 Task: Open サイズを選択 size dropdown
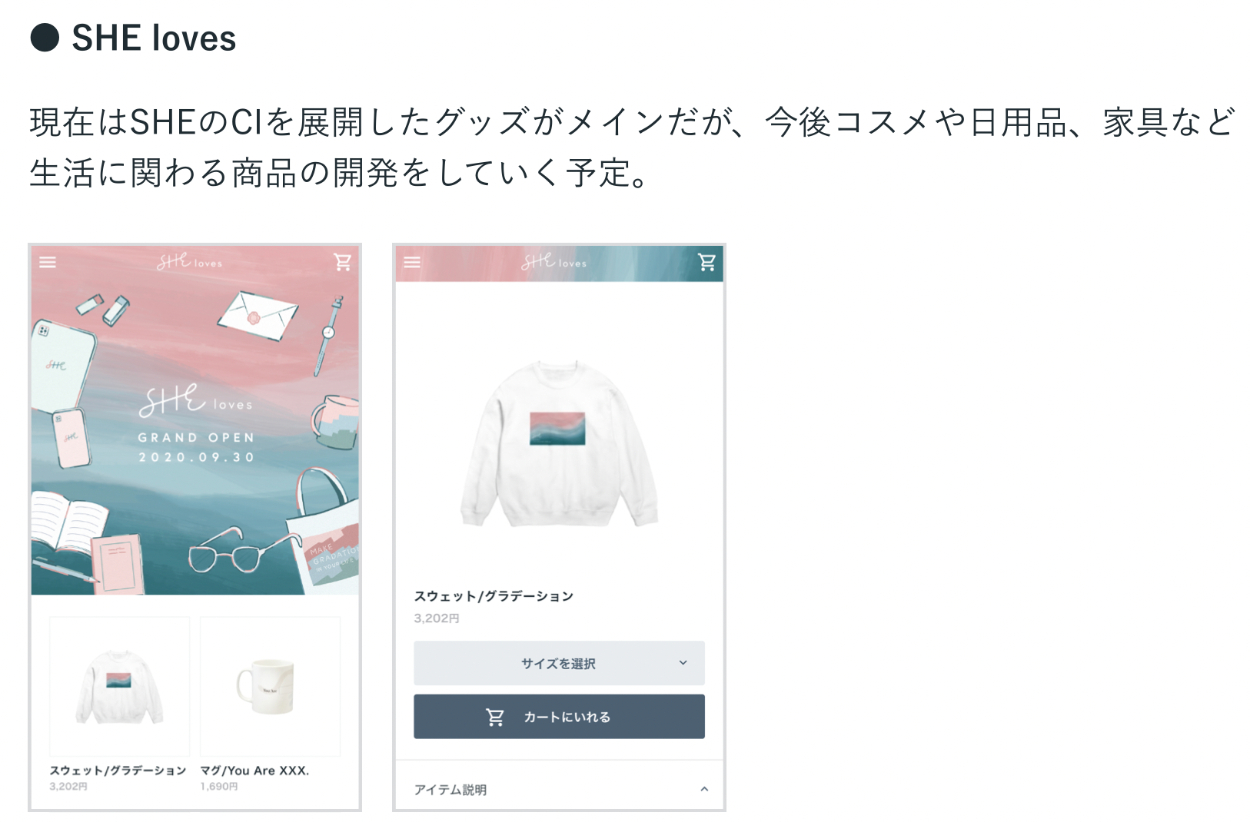559,663
